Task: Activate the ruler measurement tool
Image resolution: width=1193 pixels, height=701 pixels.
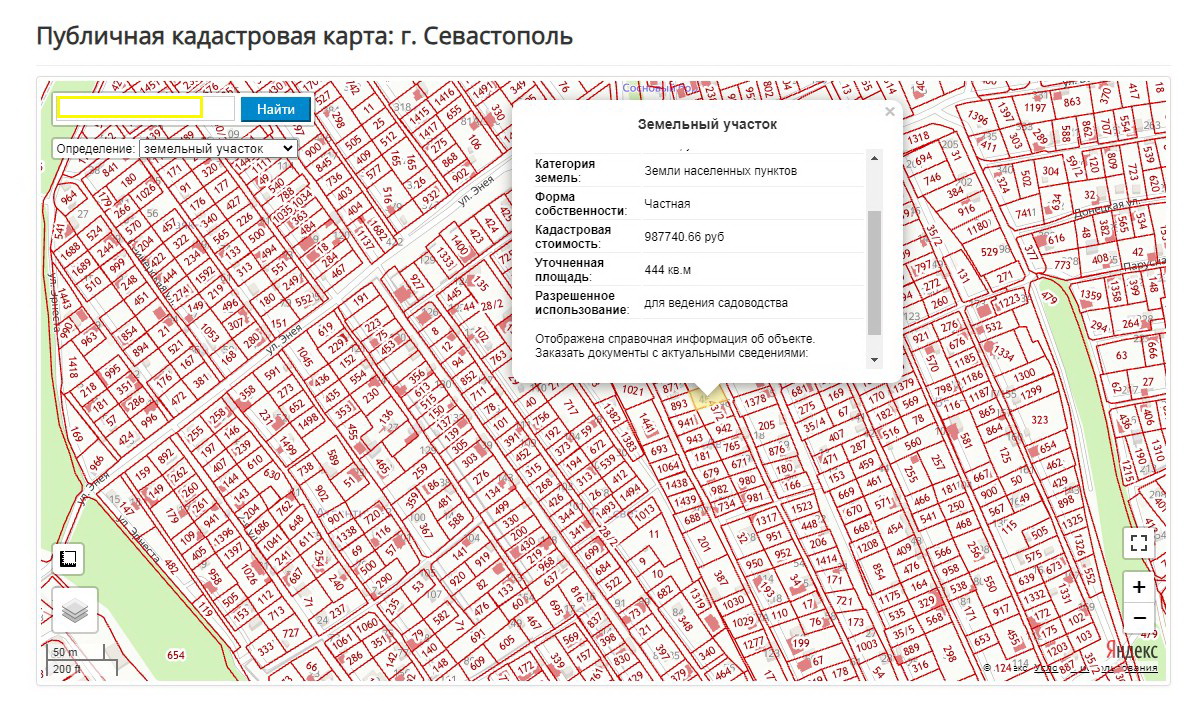Action: (68, 559)
